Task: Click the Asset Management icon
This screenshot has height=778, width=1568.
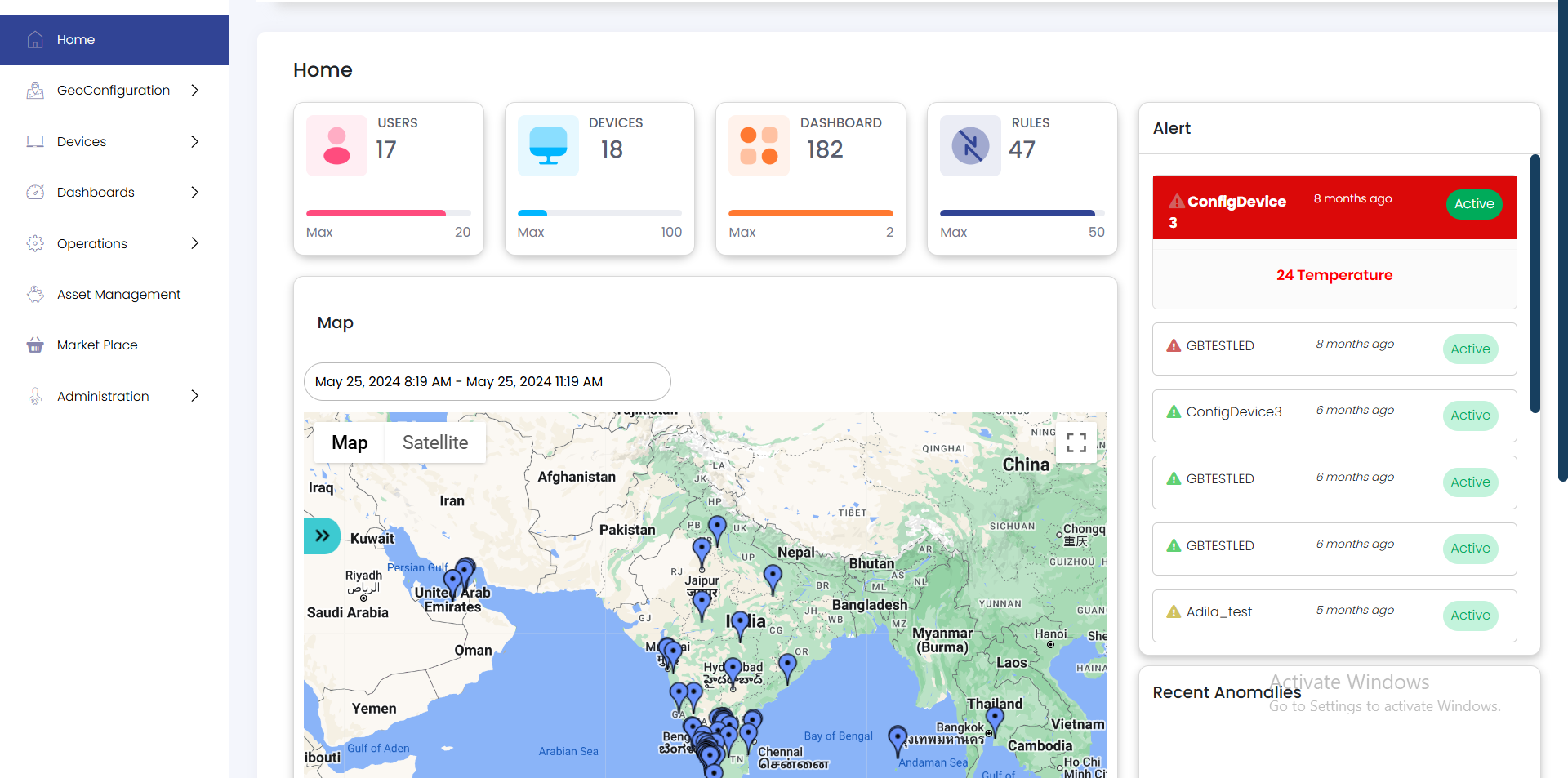Action: pyautogui.click(x=35, y=295)
